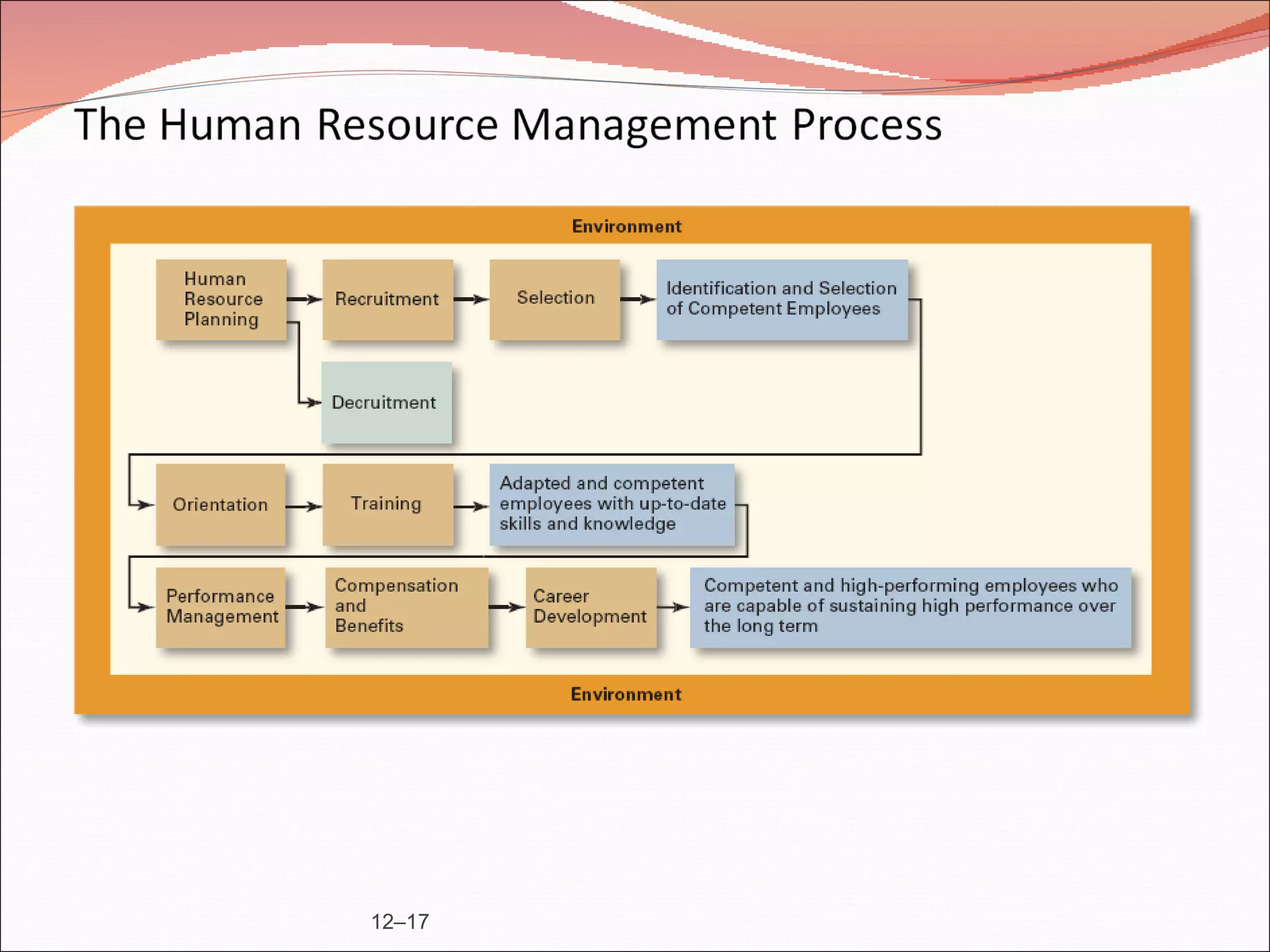Click the Performance Management box
Image resolution: width=1270 pixels, height=952 pixels.
click(x=221, y=607)
